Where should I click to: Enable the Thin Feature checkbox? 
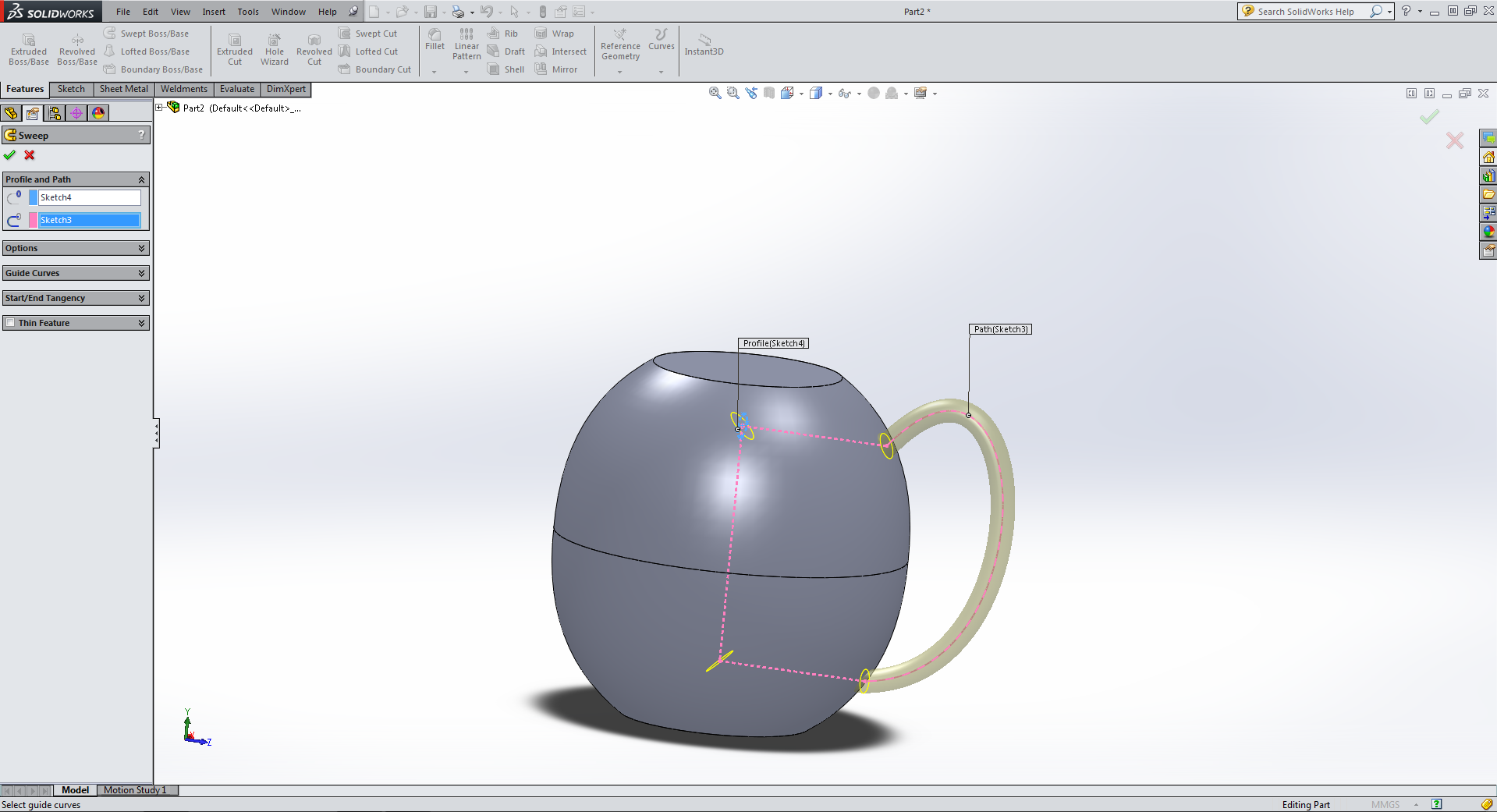10,323
